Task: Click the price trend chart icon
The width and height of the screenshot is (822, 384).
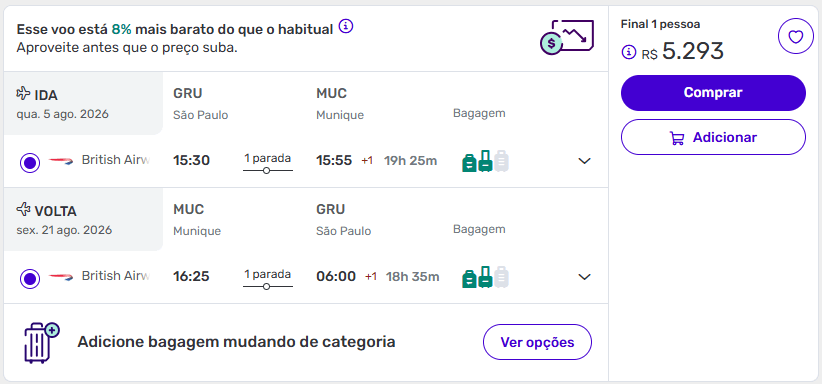Action: [x=567, y=37]
